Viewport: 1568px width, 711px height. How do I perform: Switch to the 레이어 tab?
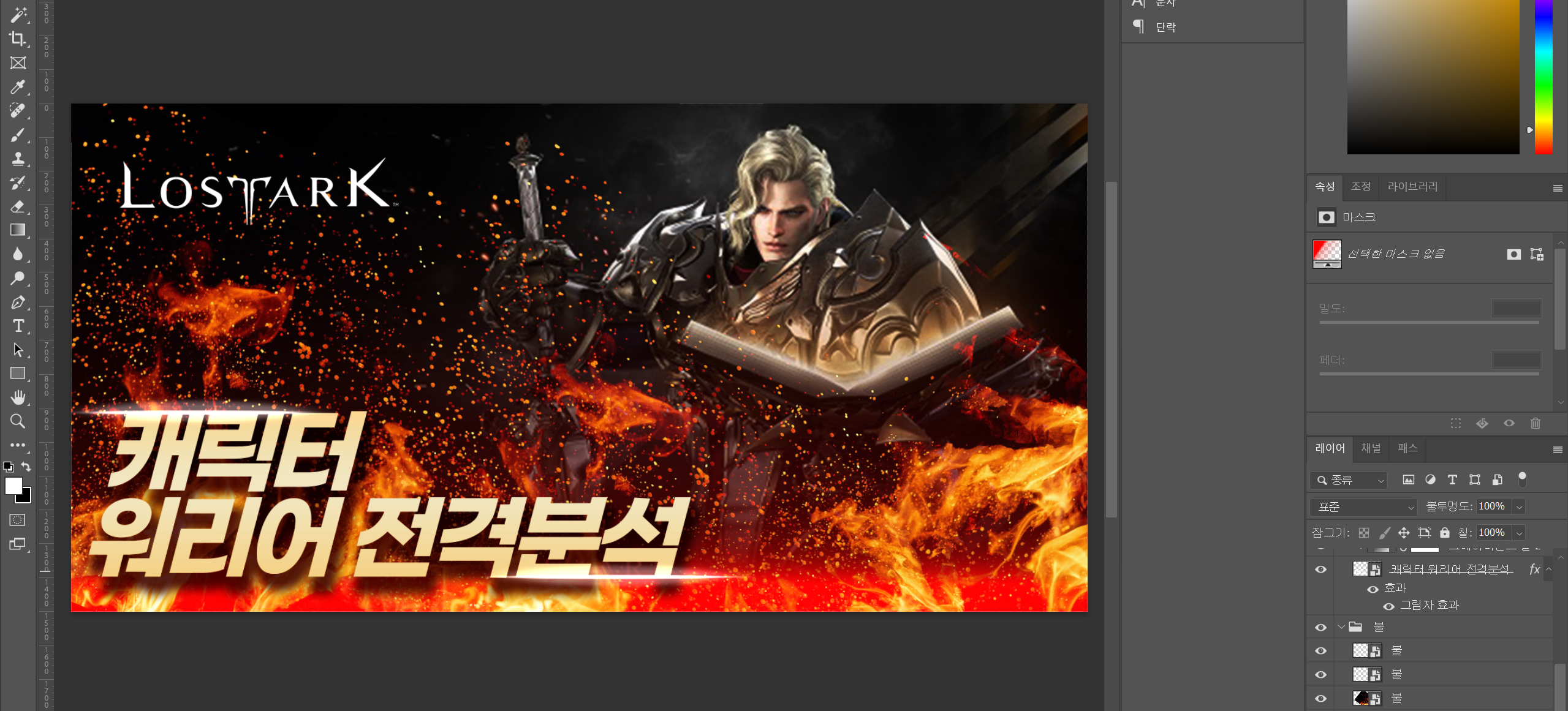[1330, 448]
